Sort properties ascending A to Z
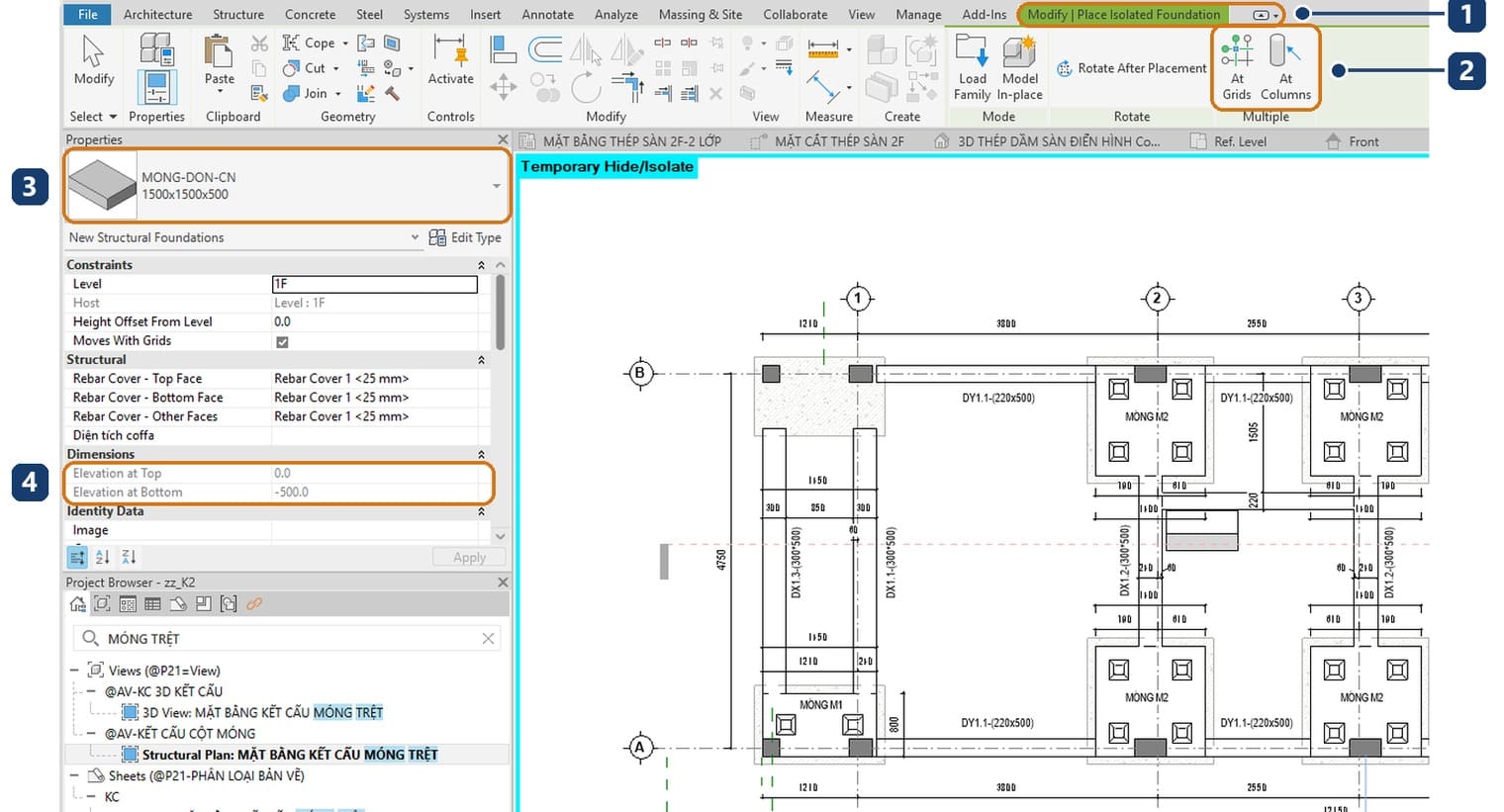The image size is (1504, 812). pyautogui.click(x=103, y=557)
